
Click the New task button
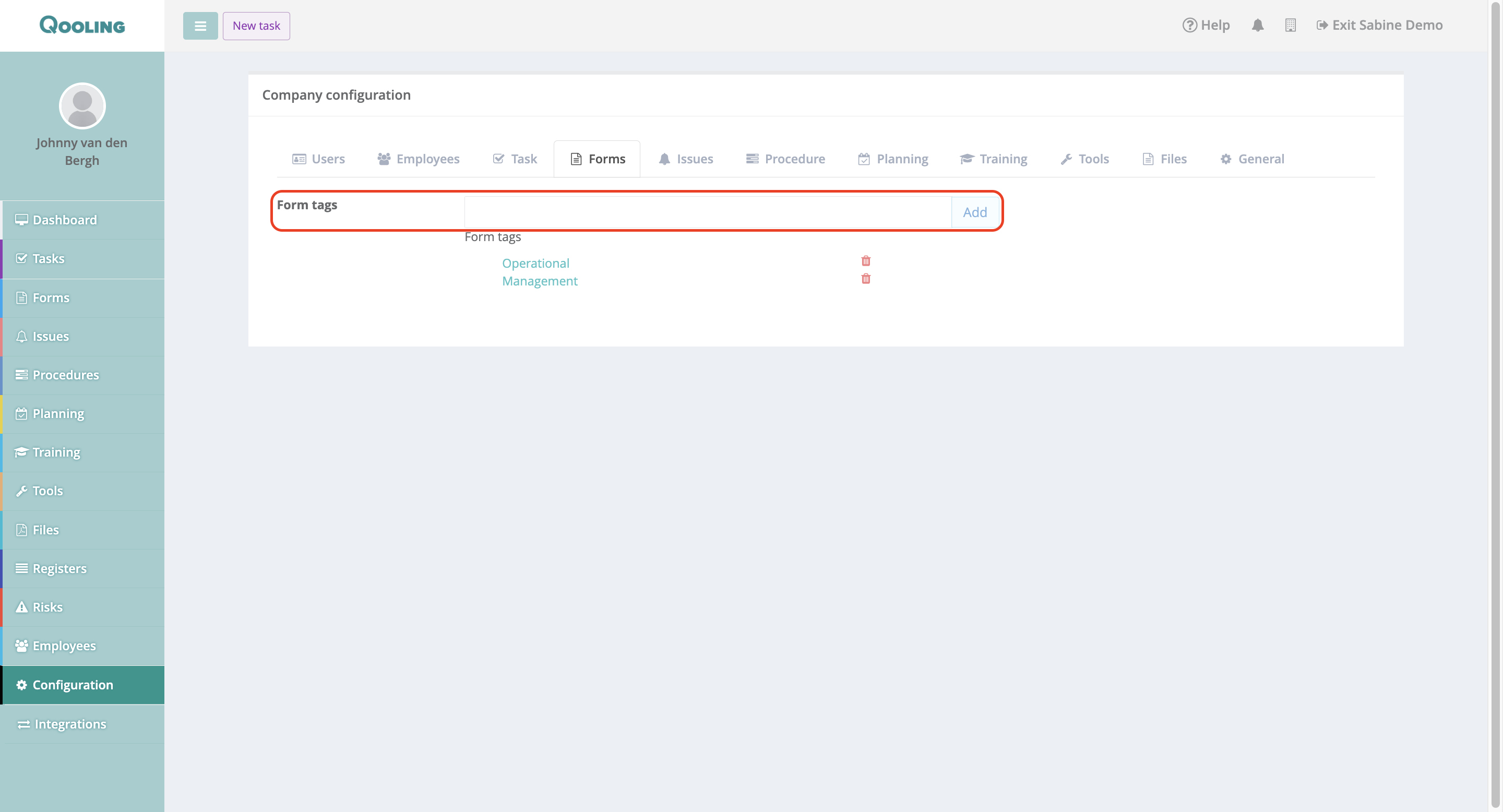[256, 26]
